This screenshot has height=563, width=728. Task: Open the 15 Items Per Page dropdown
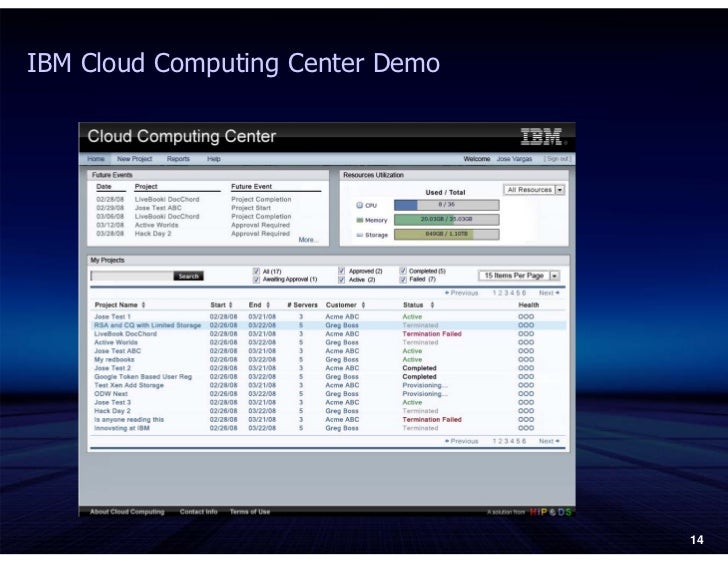pyautogui.click(x=519, y=276)
